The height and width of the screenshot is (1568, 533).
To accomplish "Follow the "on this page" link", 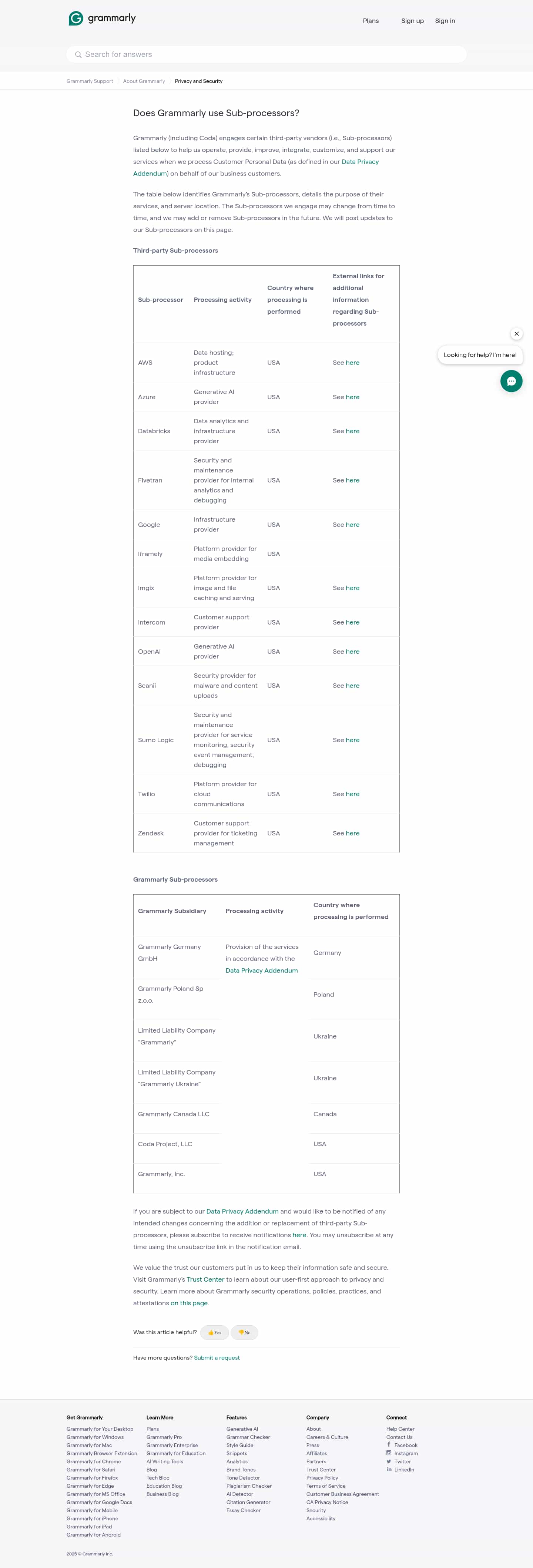I will coord(189,1303).
